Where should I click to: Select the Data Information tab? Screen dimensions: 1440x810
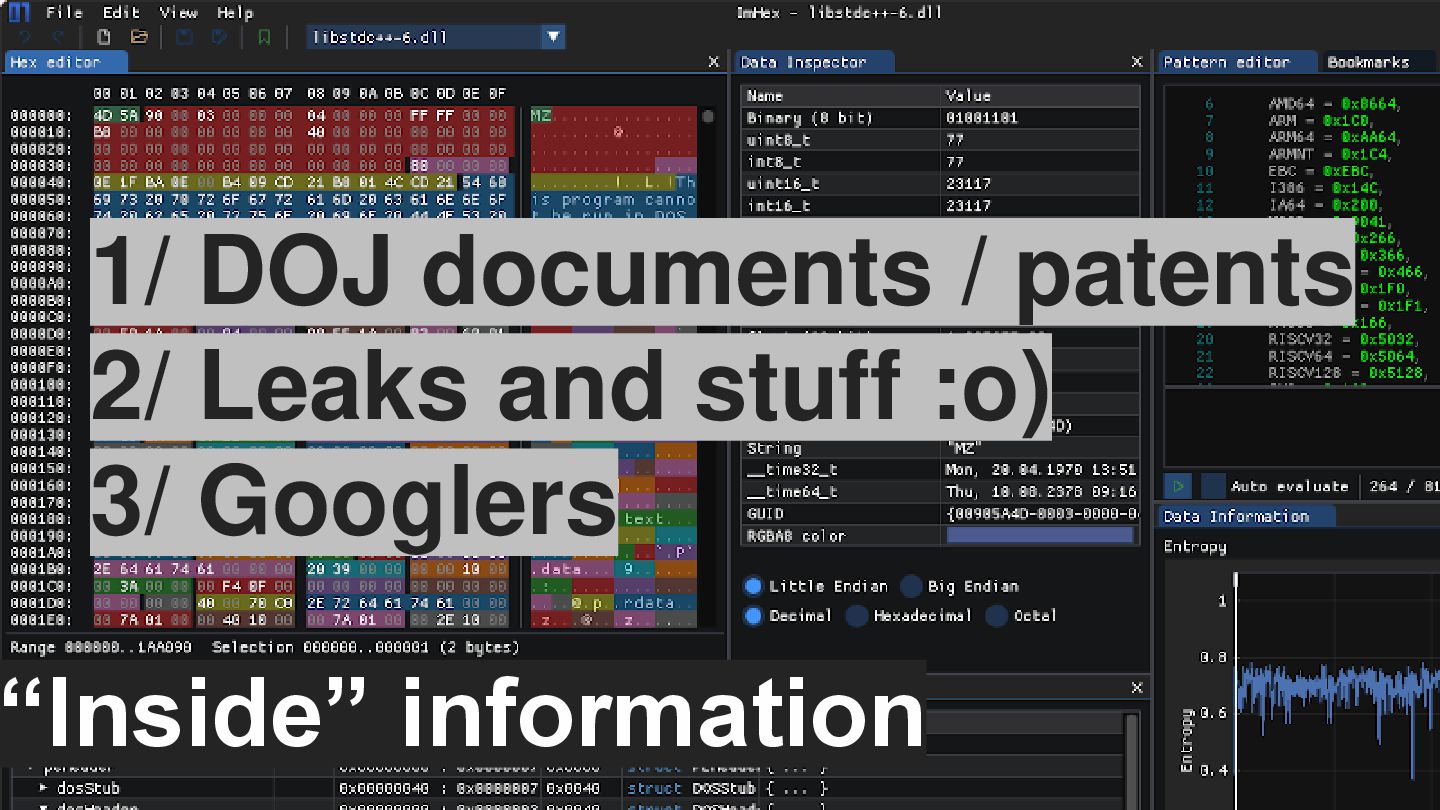1247,516
